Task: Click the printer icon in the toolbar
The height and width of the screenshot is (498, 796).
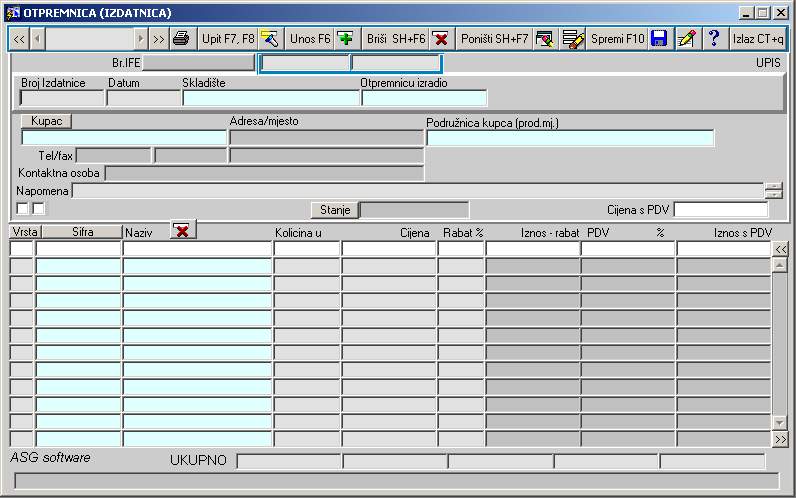Action: point(181,39)
